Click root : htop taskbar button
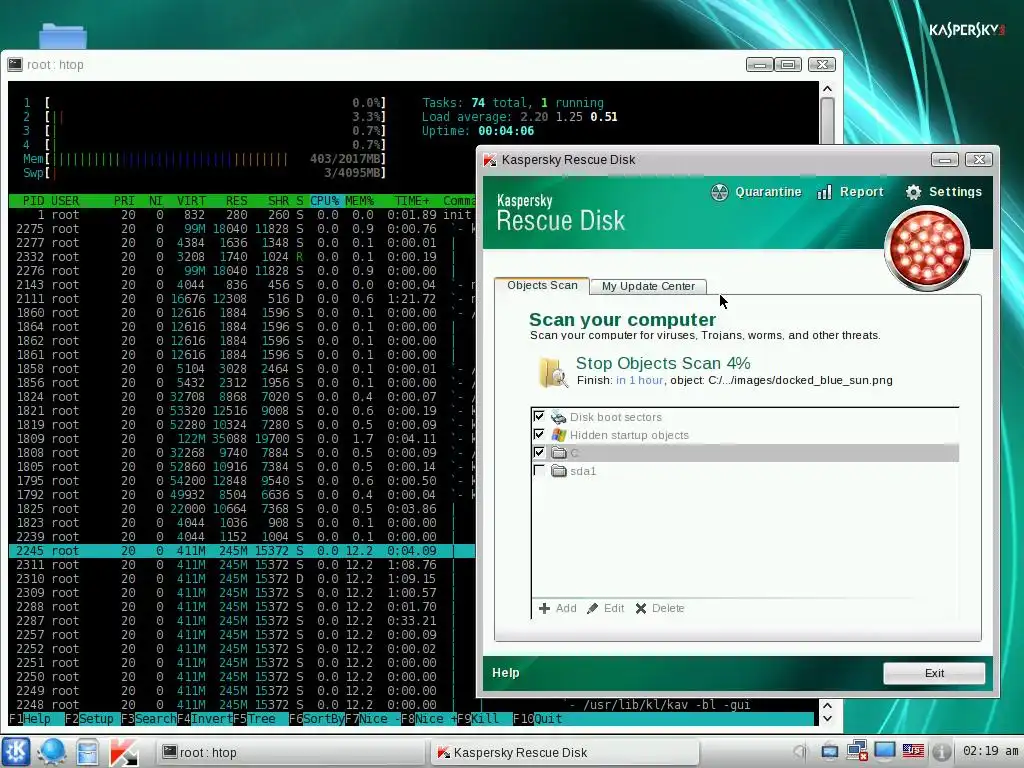1024x768 pixels. click(x=290, y=752)
